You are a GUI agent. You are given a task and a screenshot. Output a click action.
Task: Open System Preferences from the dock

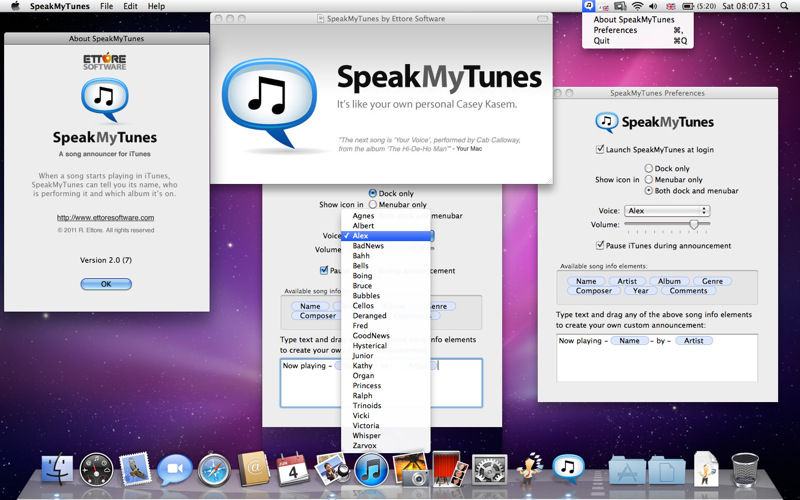(489, 469)
